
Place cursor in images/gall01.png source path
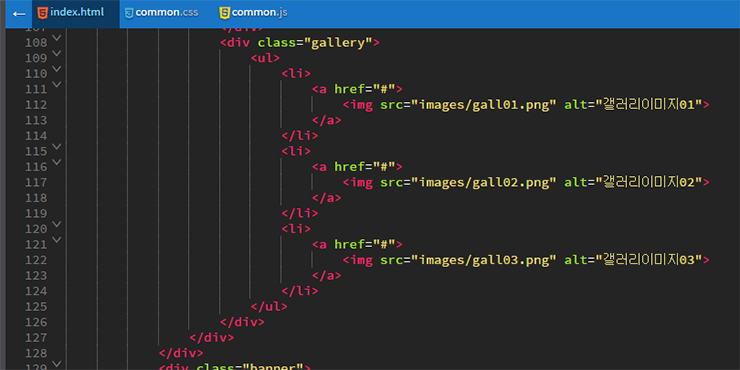click(x=484, y=105)
